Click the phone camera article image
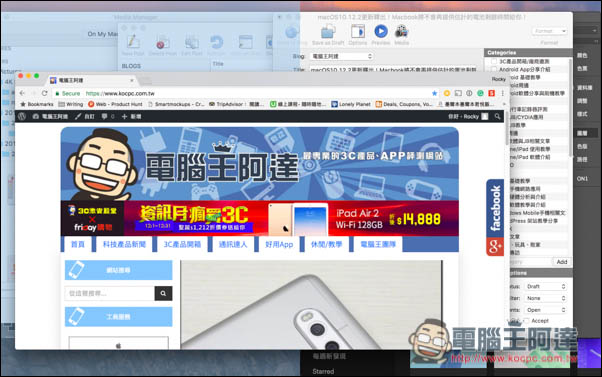This screenshot has height=377, width=602. click(311, 304)
